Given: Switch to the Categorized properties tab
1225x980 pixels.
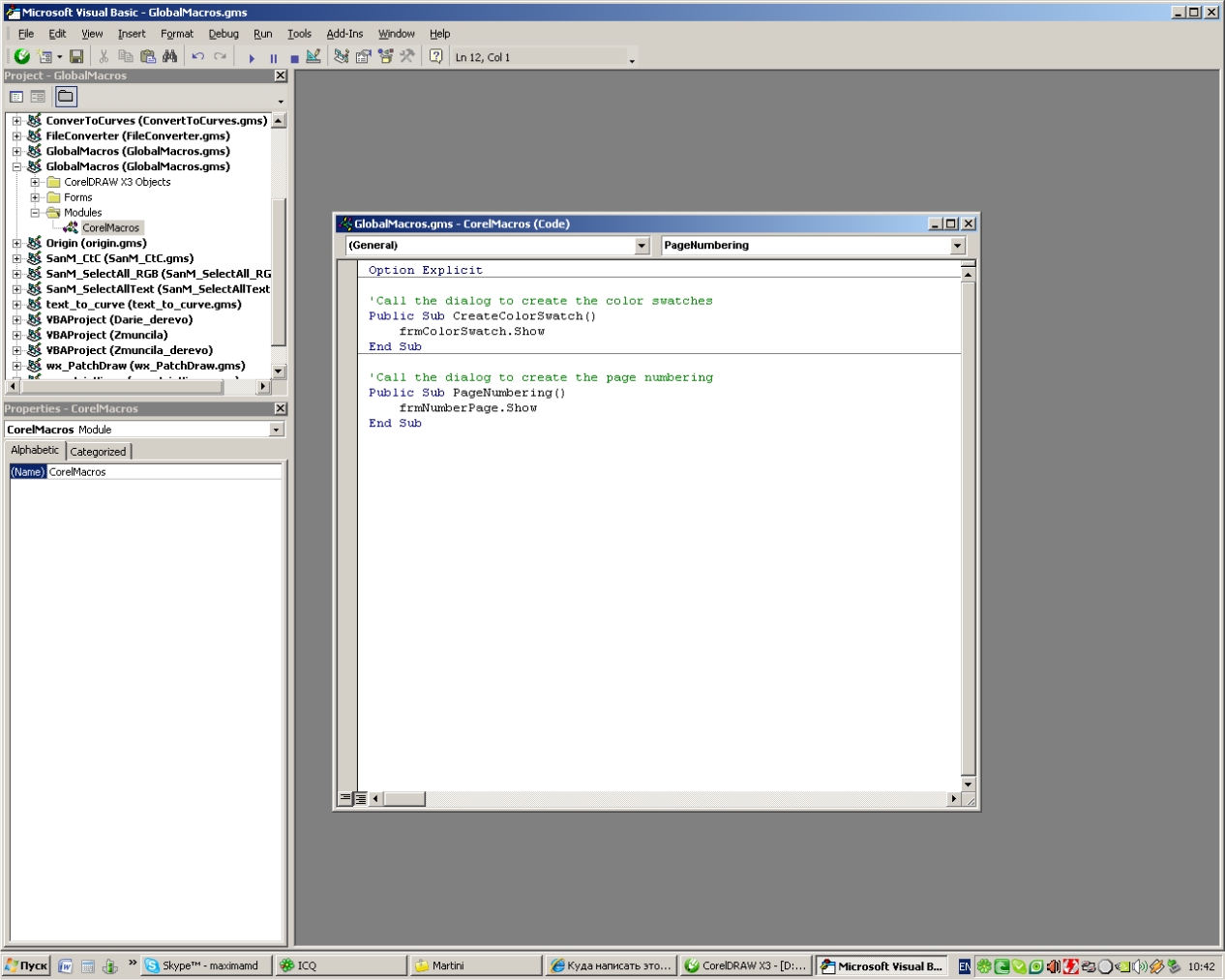Looking at the screenshot, I should 98,452.
